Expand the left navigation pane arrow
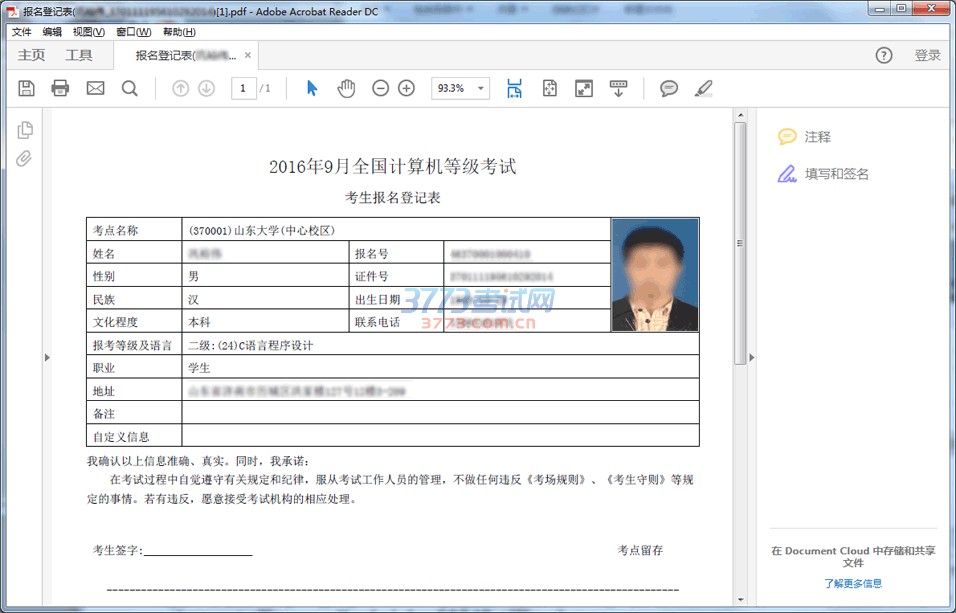 (46, 357)
